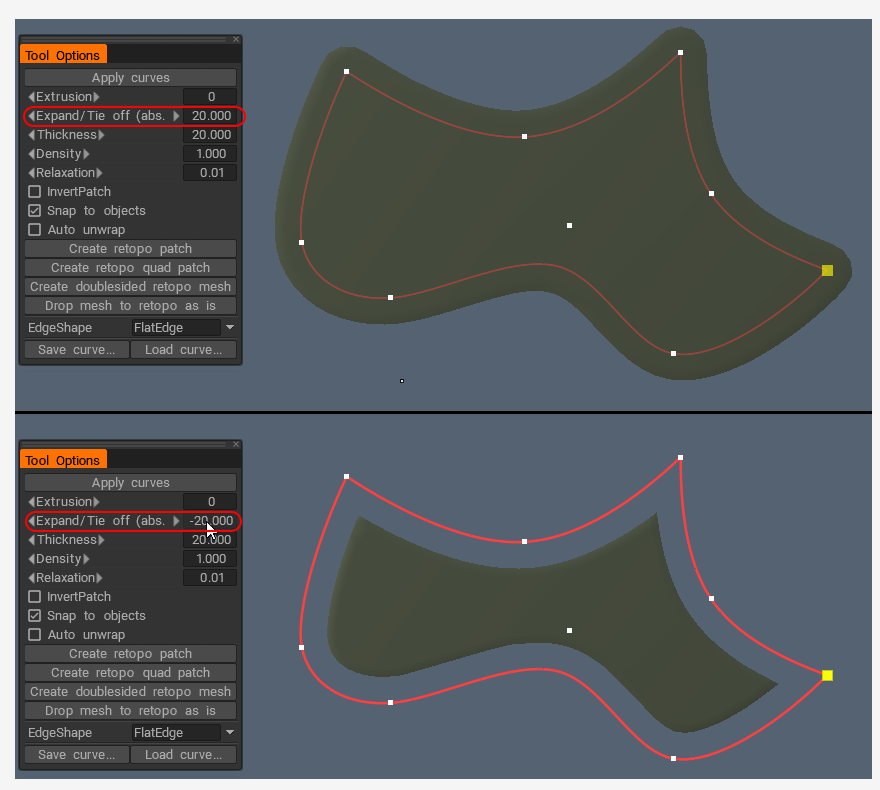880x790 pixels.
Task: Decrease Relaxation with left arrow in upper panel
Action: click(31, 173)
